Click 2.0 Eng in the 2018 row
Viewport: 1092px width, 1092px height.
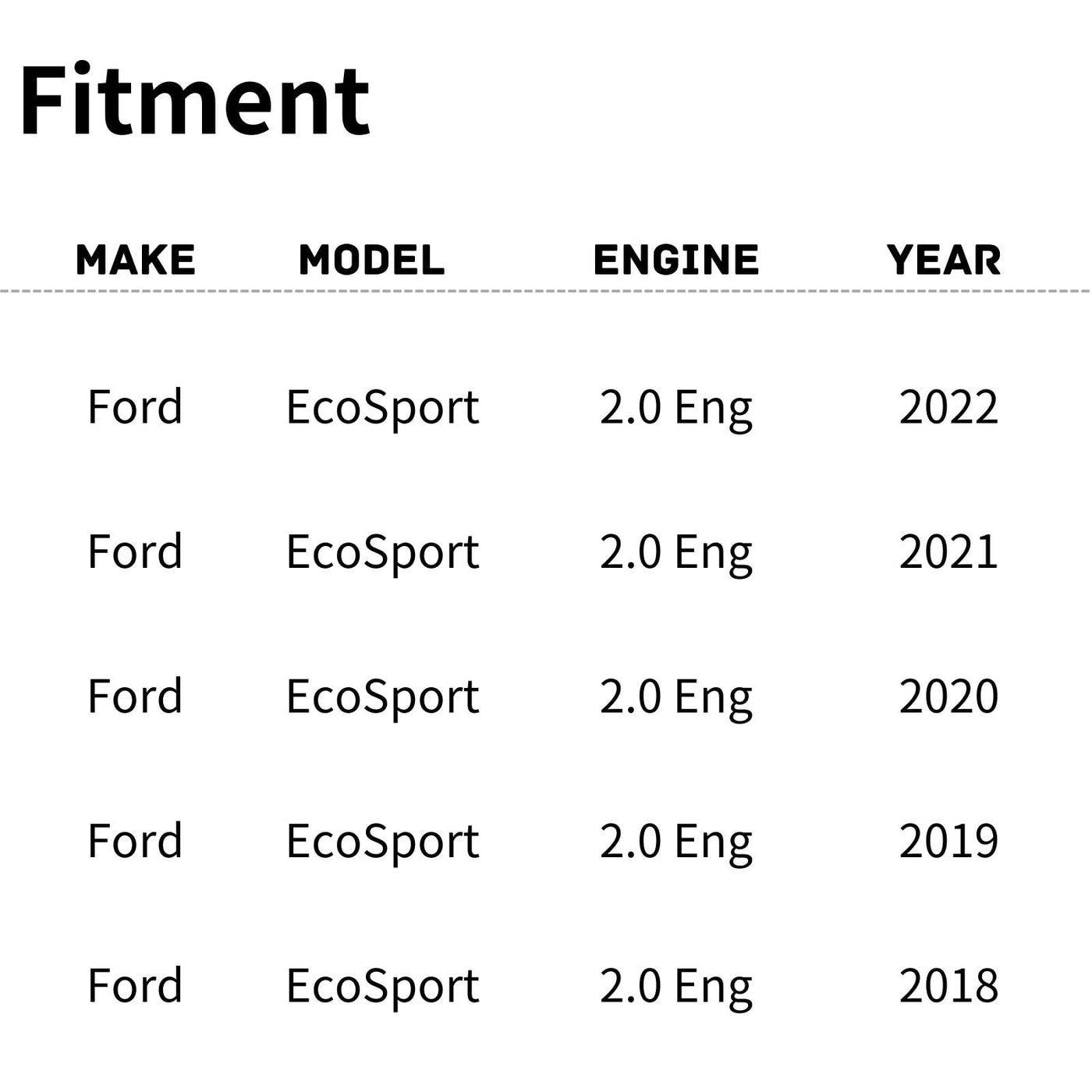pos(676,986)
